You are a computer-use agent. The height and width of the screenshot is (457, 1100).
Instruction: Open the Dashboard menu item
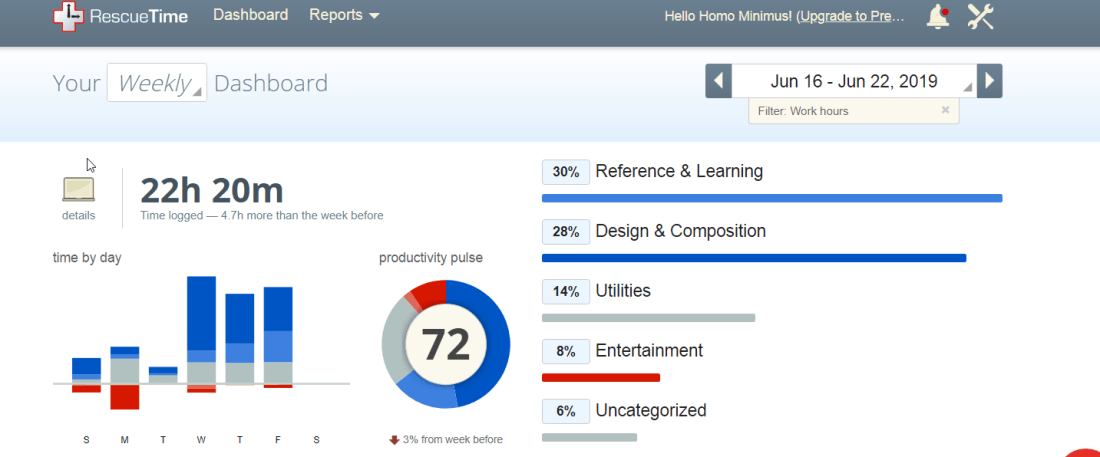250,15
